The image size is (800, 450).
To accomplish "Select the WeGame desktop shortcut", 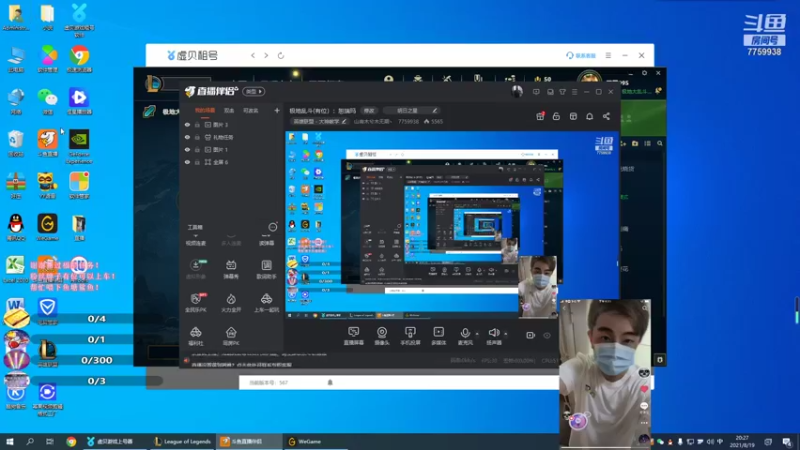I will point(47,228).
